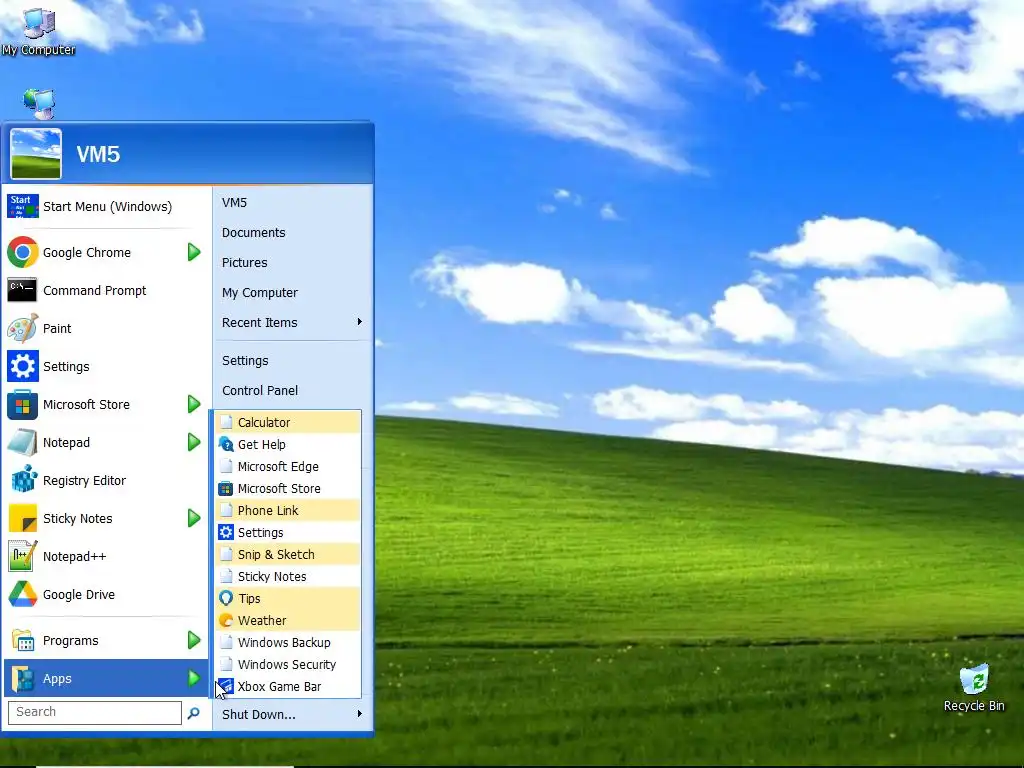Open the network computer desktop icon below My Computer
The width and height of the screenshot is (1024, 768).
click(x=39, y=103)
